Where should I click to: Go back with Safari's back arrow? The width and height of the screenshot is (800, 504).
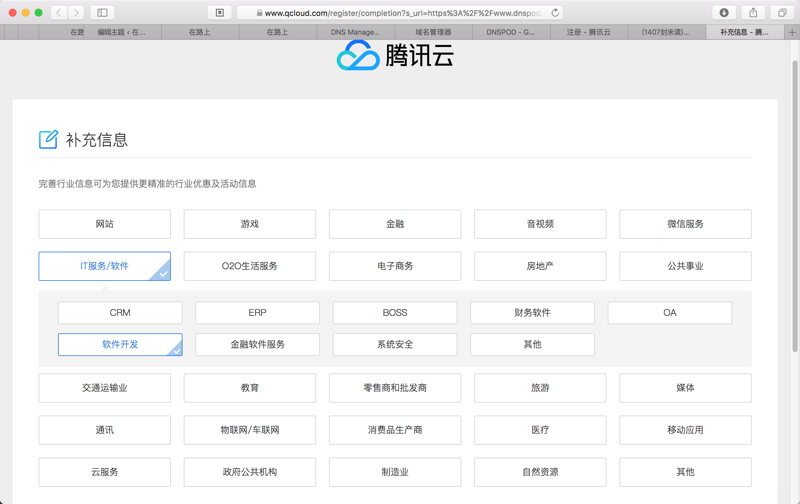point(59,13)
